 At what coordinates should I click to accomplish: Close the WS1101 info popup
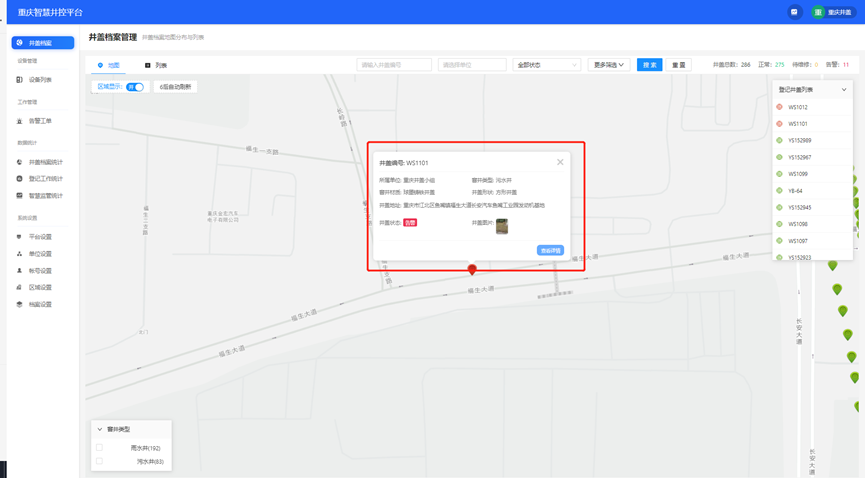coord(560,162)
